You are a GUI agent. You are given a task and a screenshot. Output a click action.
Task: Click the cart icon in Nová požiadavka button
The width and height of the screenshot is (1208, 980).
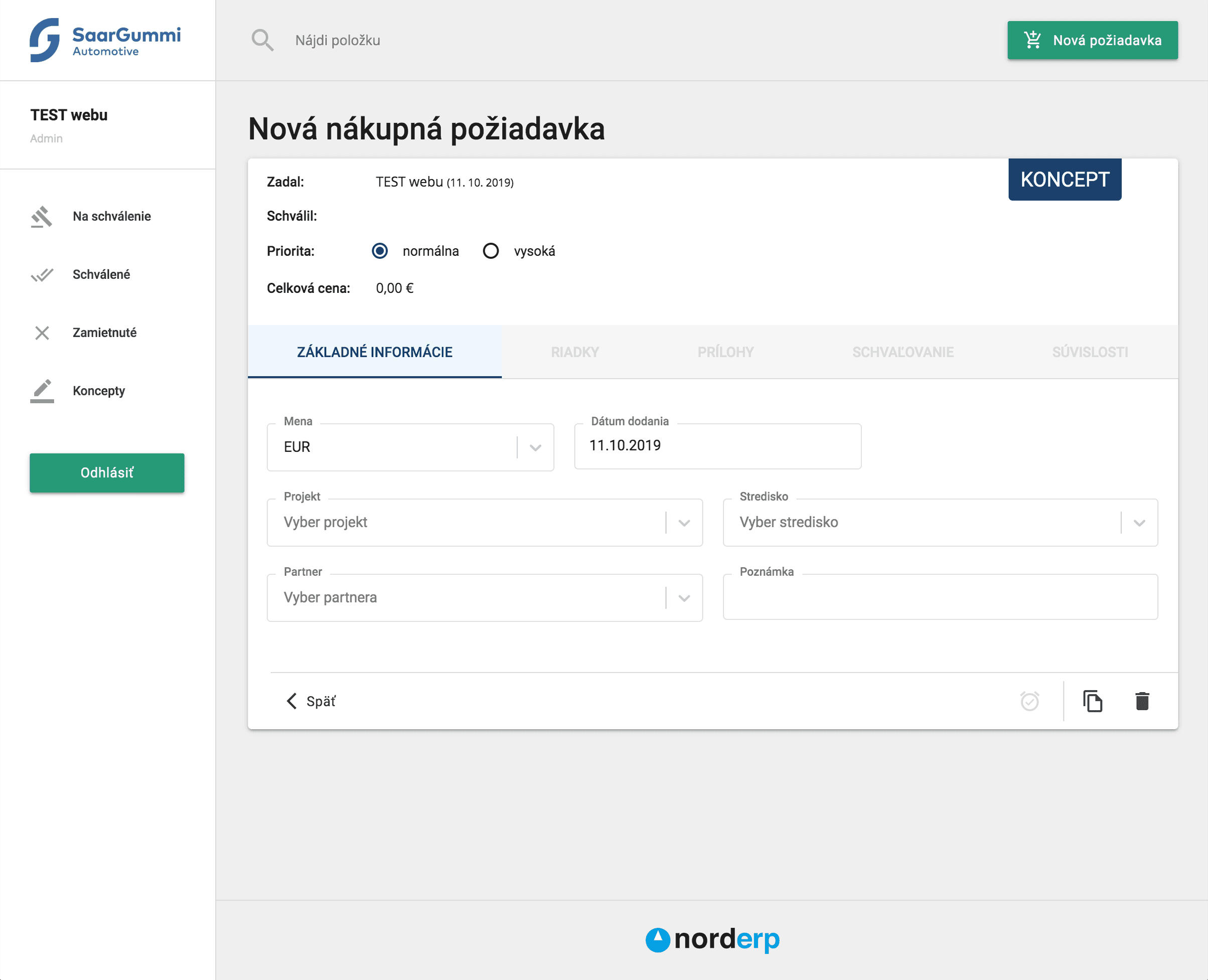pyautogui.click(x=1033, y=40)
